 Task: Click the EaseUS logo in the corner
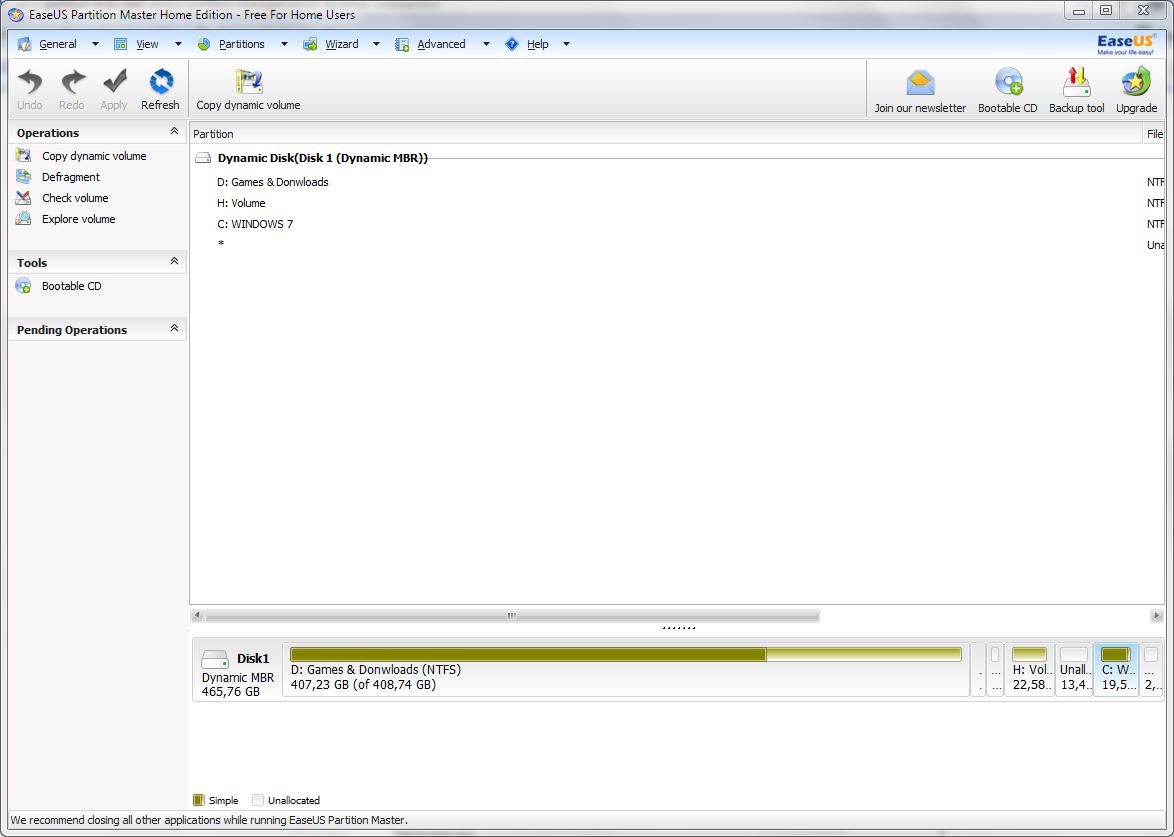(x=1127, y=44)
